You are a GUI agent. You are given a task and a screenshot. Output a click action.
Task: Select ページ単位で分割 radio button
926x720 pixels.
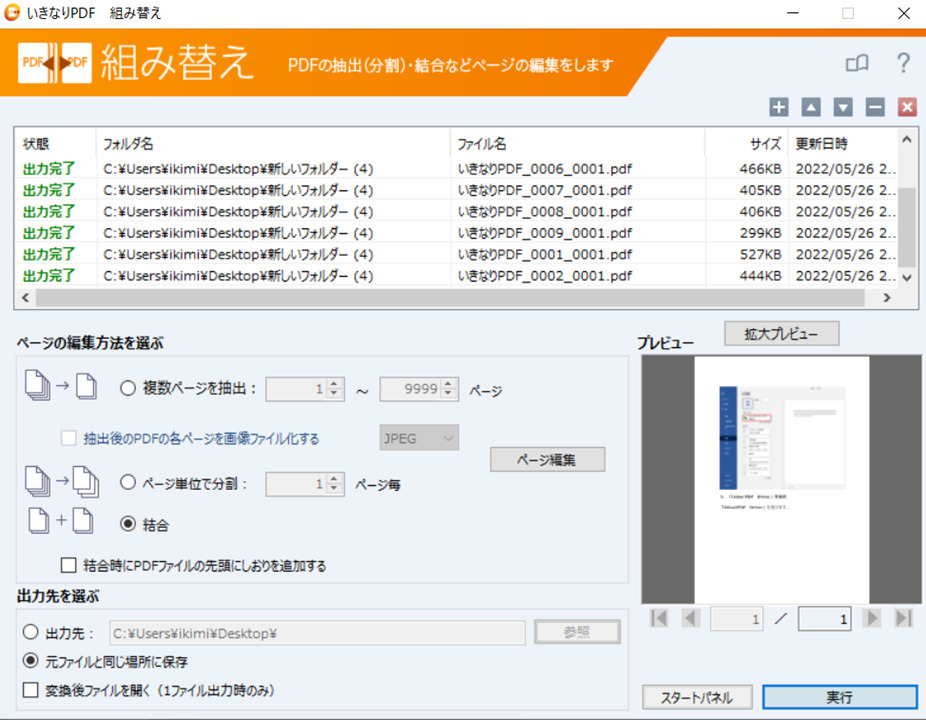pos(128,483)
